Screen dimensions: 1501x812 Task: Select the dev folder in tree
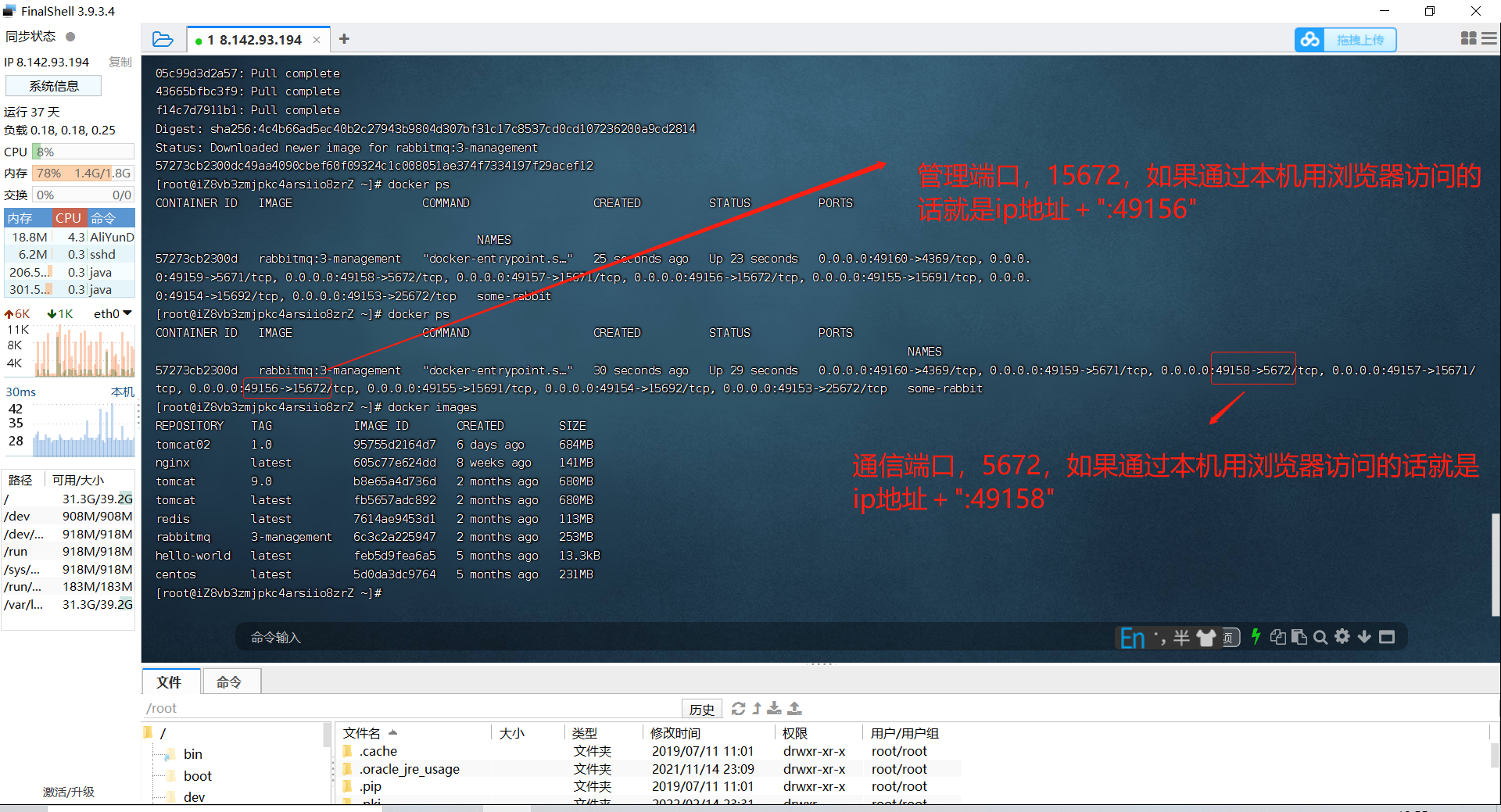click(195, 797)
